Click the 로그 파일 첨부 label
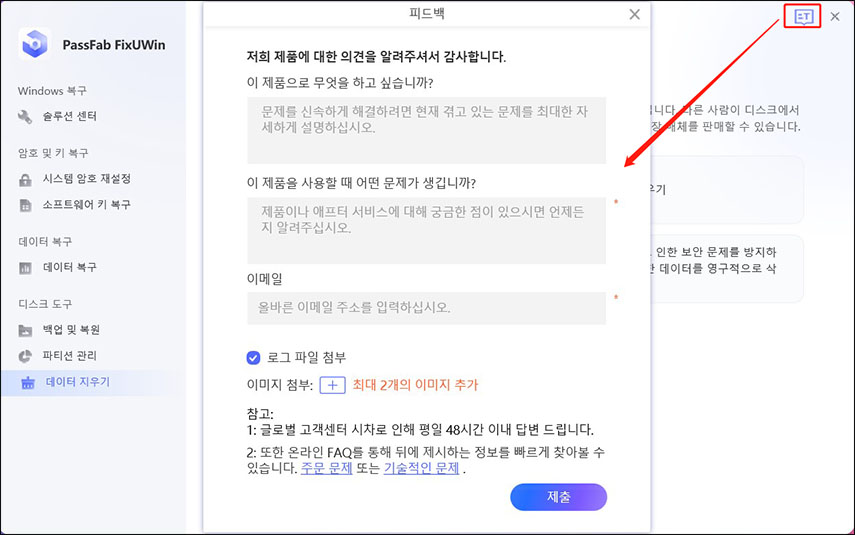 coord(306,358)
